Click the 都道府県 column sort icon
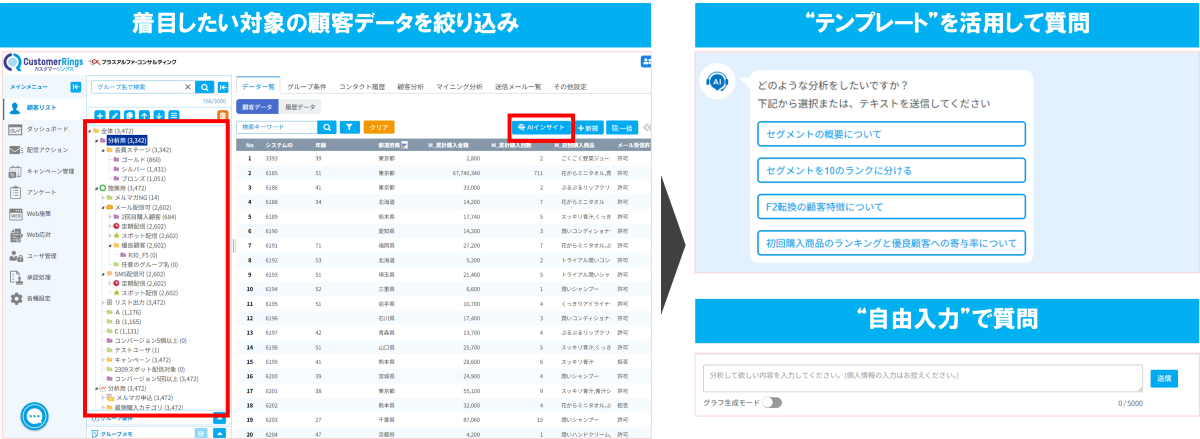The image size is (1200, 439). tap(404, 145)
